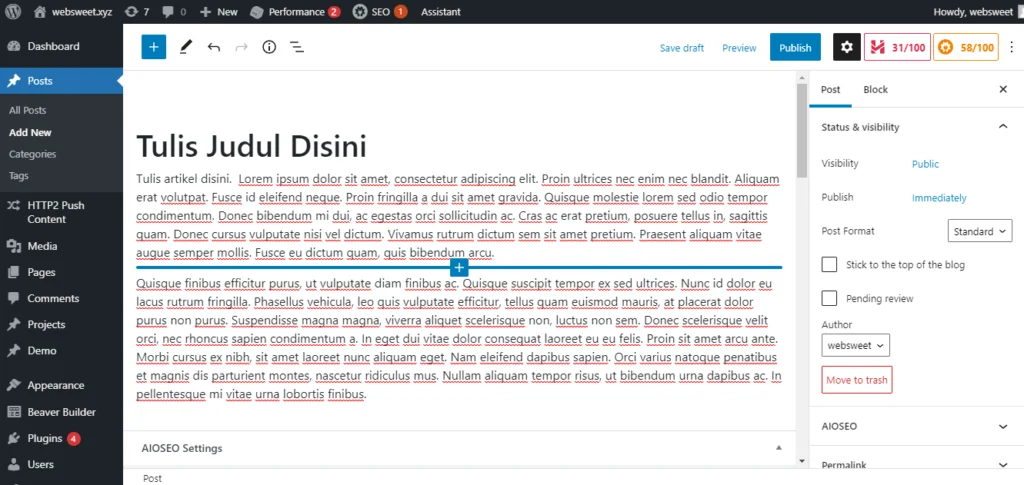Click Post breadcrumb in bottom bar
Screen dimensions: 1024x485
(152, 478)
